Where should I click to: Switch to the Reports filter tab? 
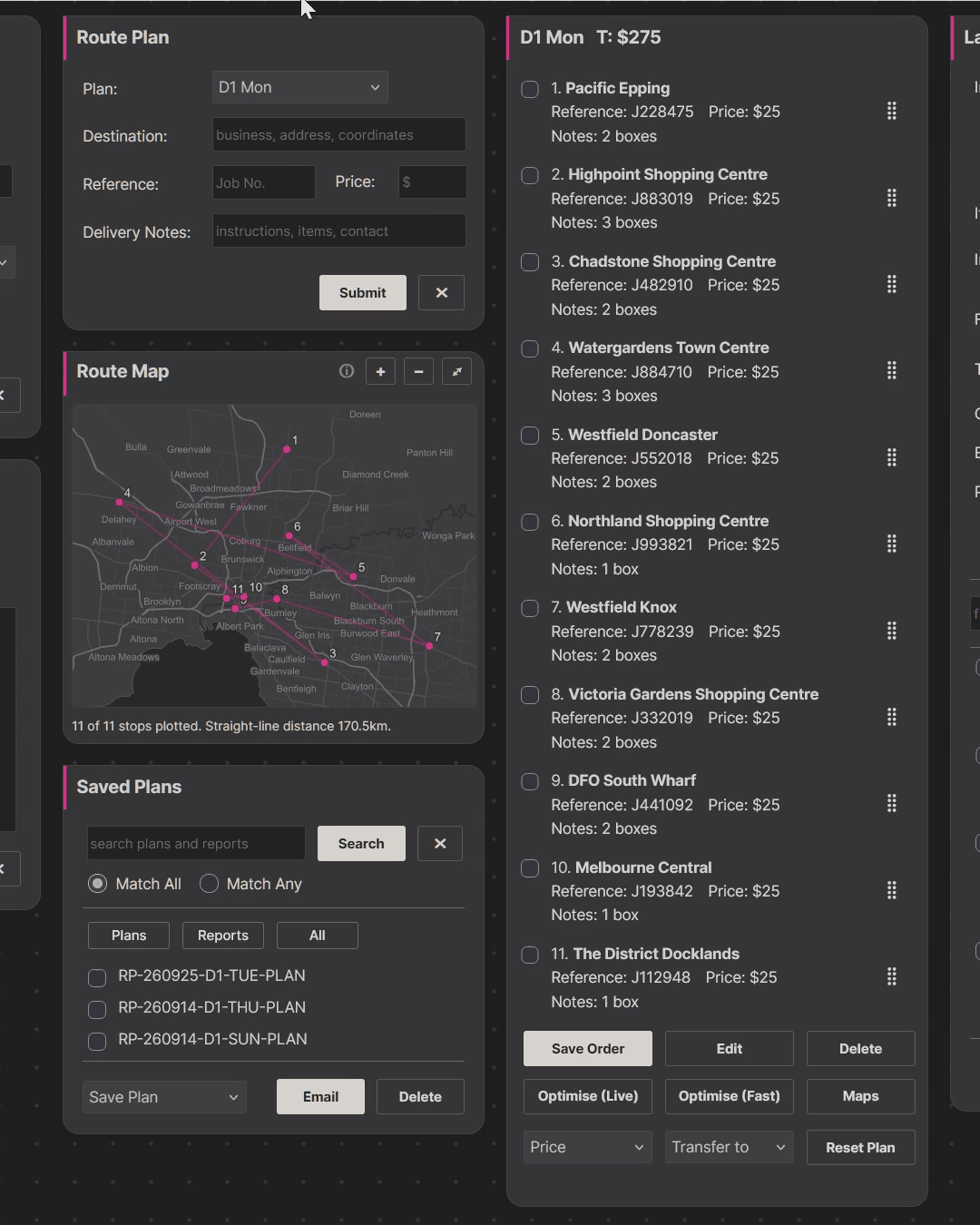(x=223, y=936)
